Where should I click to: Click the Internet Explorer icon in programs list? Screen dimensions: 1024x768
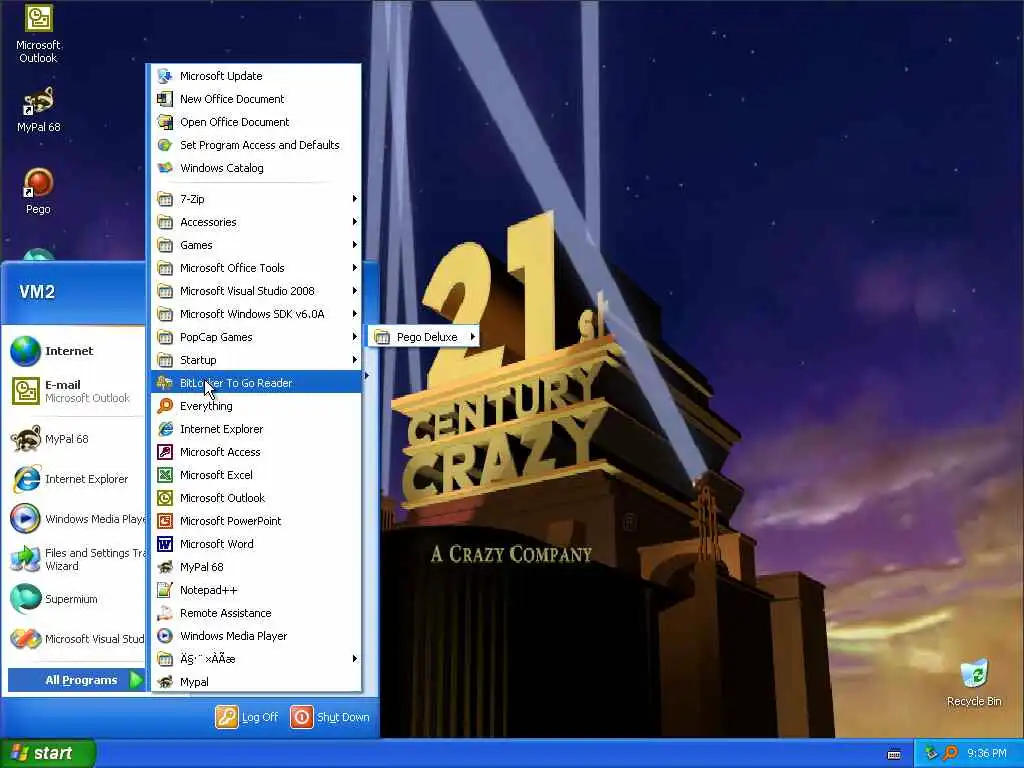[x=165, y=429]
